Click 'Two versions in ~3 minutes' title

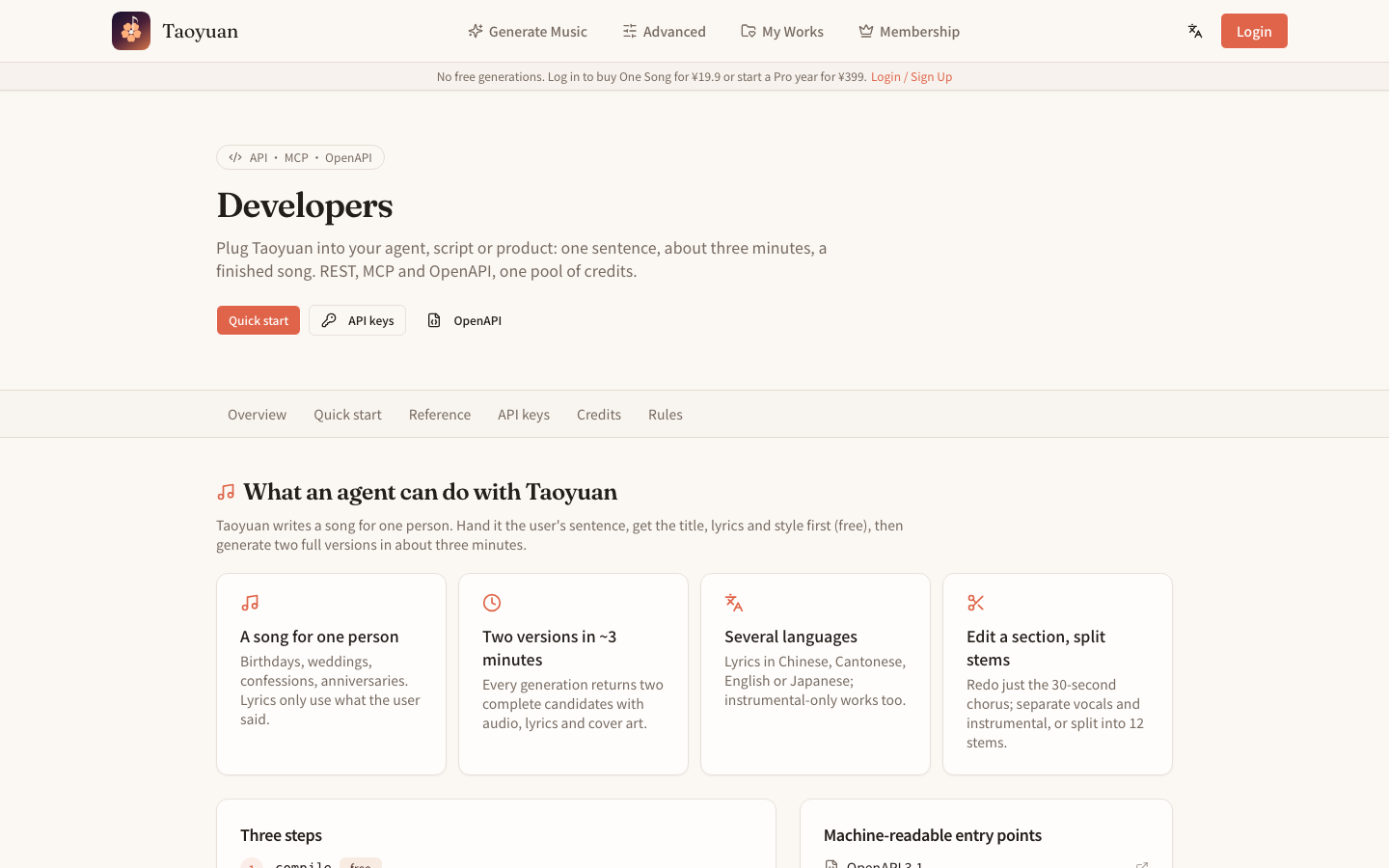tap(550, 648)
